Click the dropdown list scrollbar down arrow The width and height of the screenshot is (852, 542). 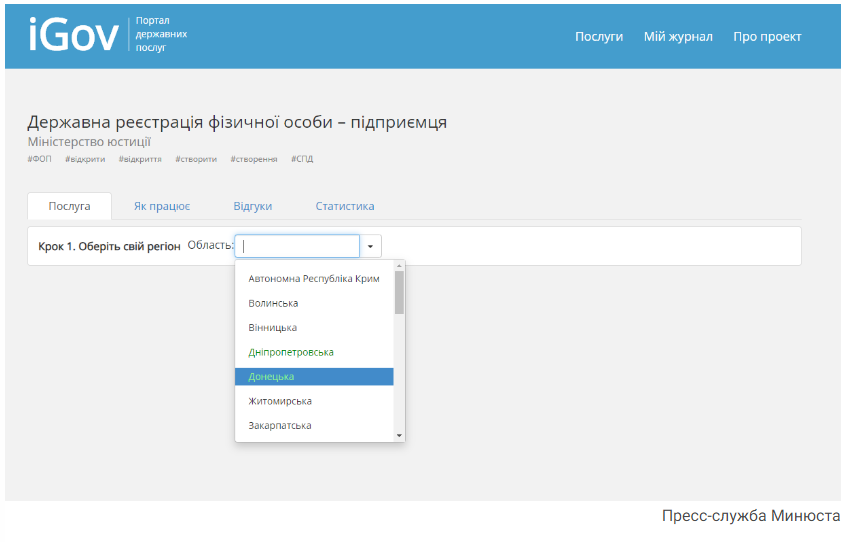pos(399,436)
